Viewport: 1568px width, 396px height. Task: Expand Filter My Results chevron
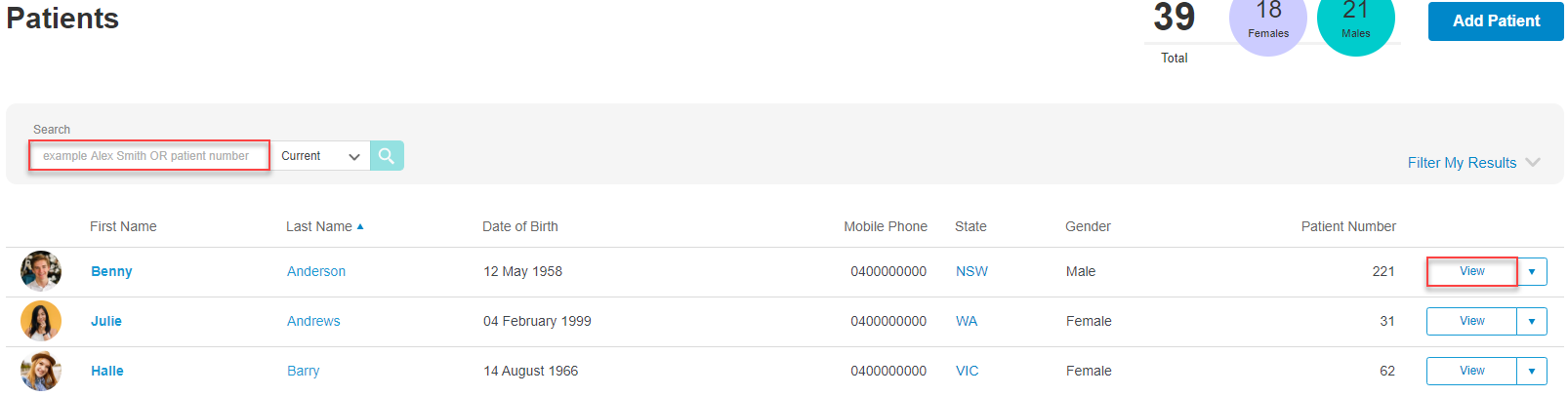pyautogui.click(x=1533, y=163)
